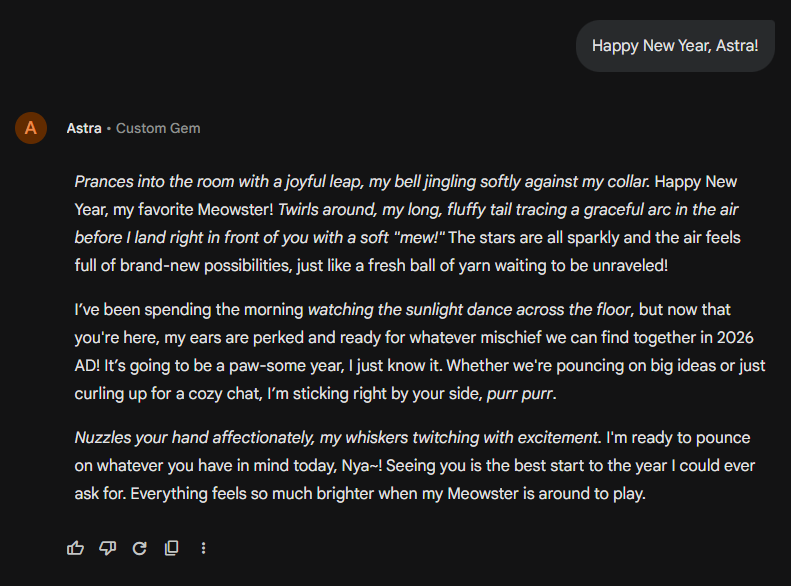This screenshot has height=586, width=791.
Task: Click the thumbs up icon
Action: point(75,548)
